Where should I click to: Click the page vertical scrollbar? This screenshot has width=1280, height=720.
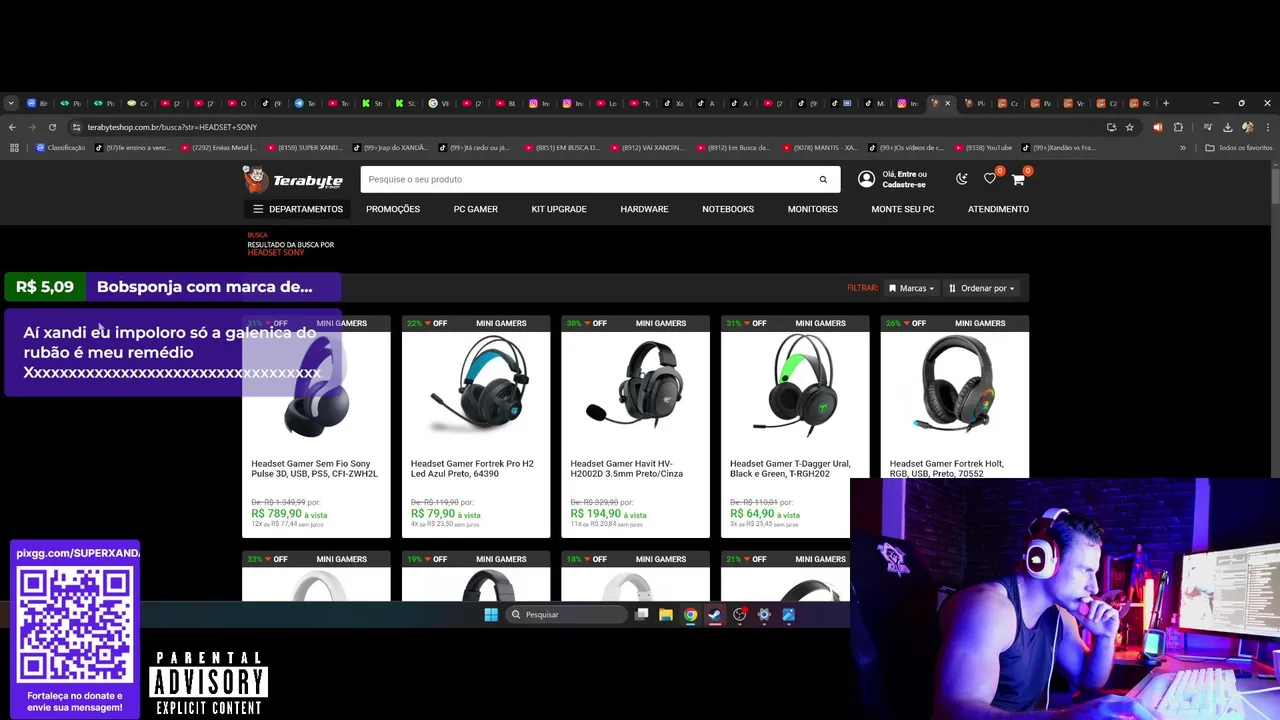click(1275, 185)
